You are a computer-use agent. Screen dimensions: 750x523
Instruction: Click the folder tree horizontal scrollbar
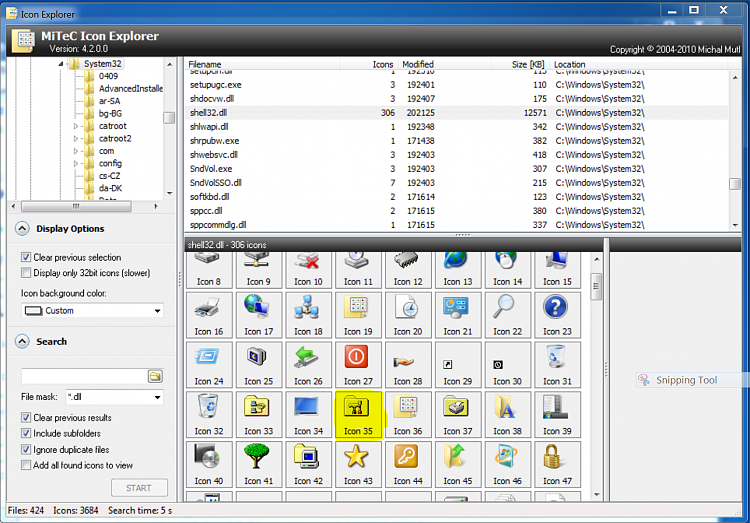(77, 206)
